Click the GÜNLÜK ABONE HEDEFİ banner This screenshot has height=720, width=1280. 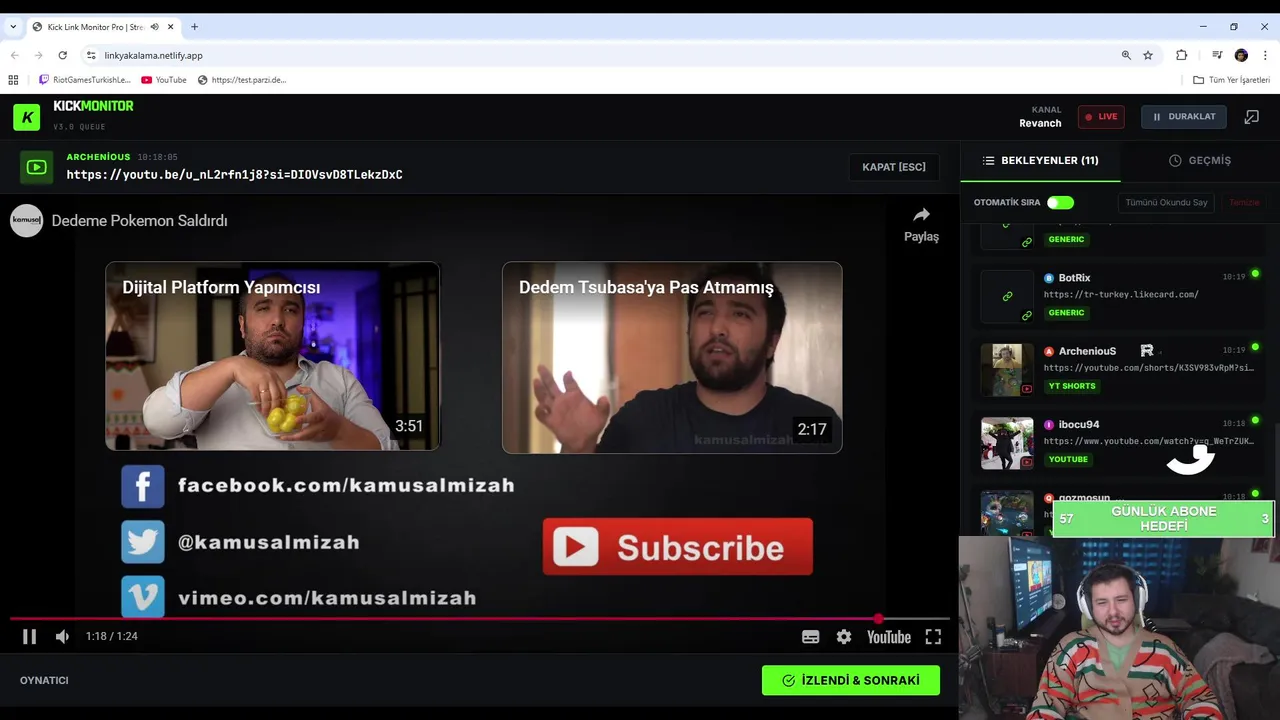[x=1163, y=519]
